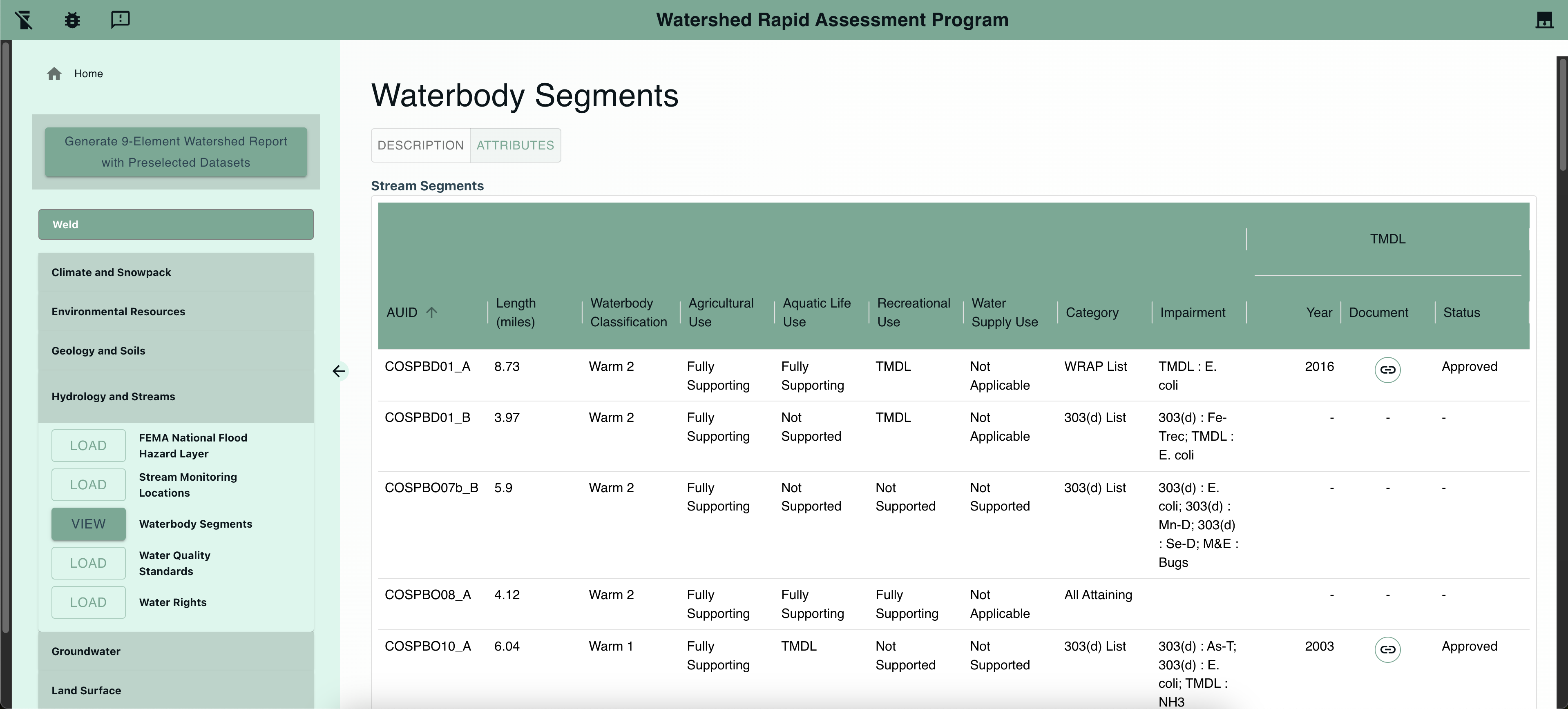Click the icon at top right of header

click(x=1544, y=20)
